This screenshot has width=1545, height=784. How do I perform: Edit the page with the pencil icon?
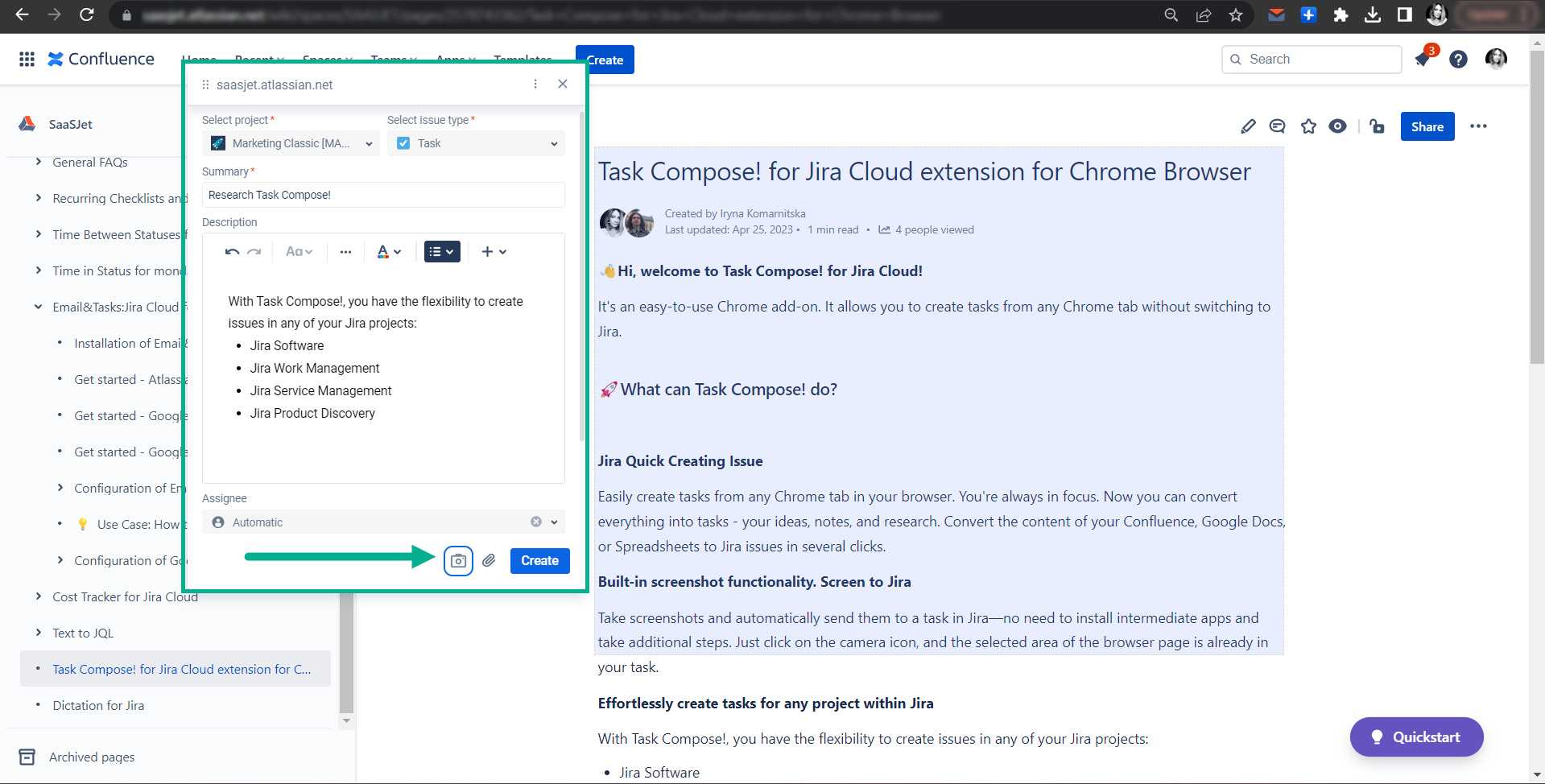[1248, 126]
